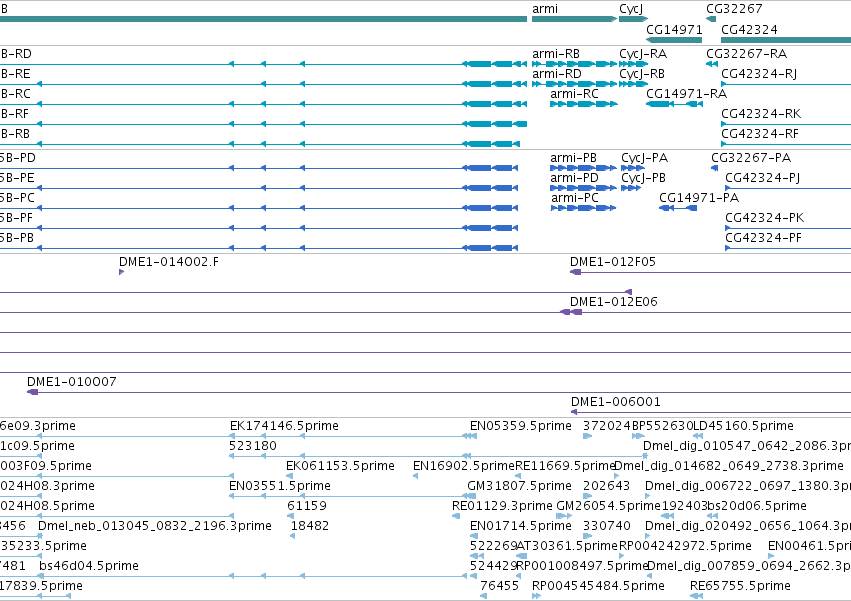Select the DME1-012F05 clone label
851x601 pixels.
click(x=613, y=262)
